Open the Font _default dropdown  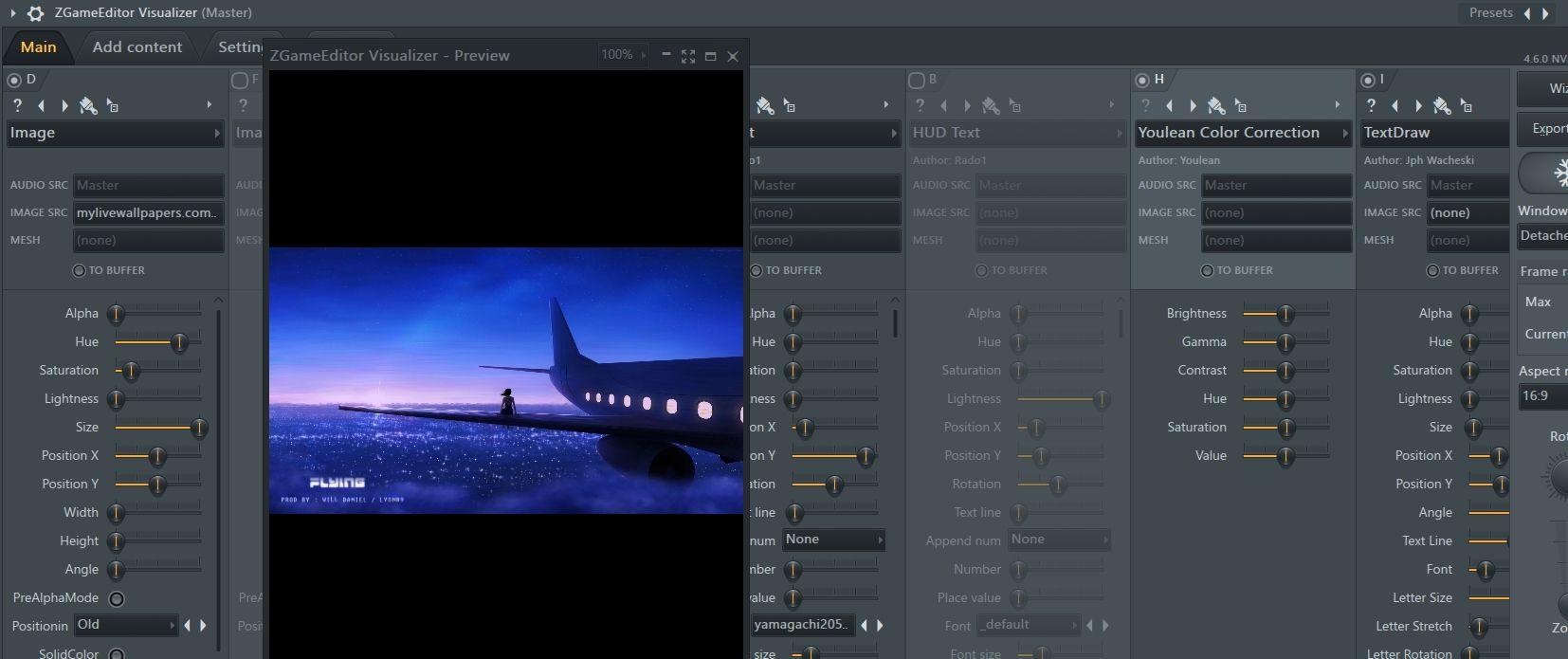pos(1029,625)
